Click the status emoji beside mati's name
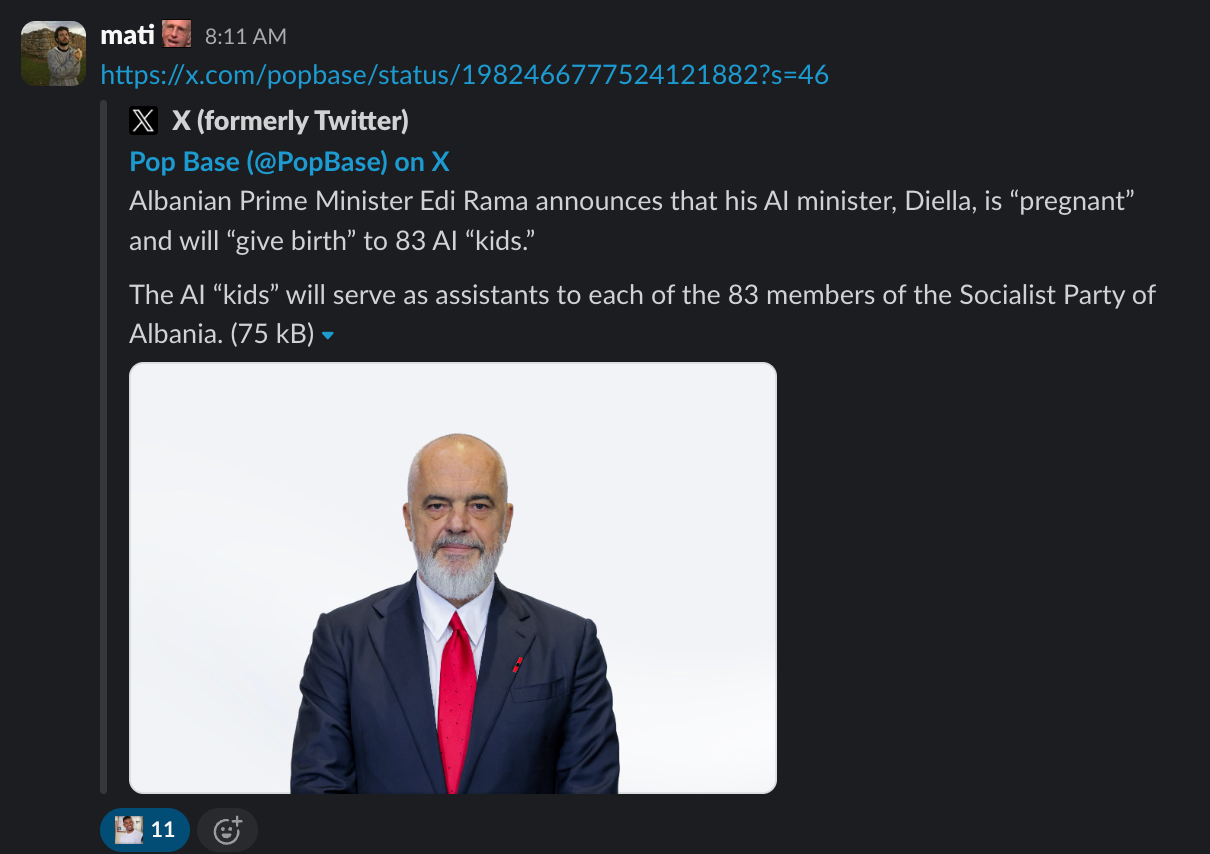 (176, 35)
